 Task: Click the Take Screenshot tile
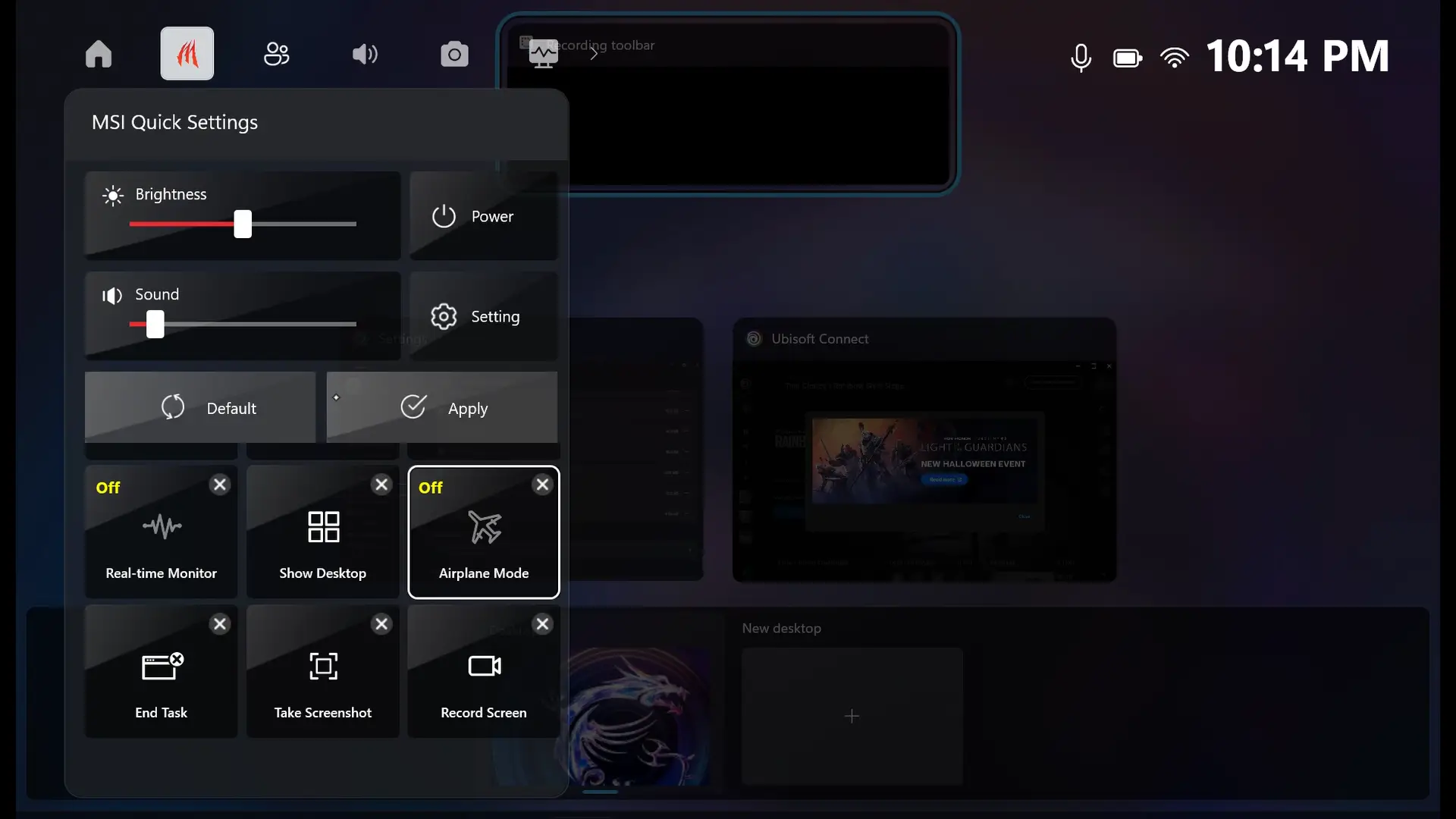(323, 672)
